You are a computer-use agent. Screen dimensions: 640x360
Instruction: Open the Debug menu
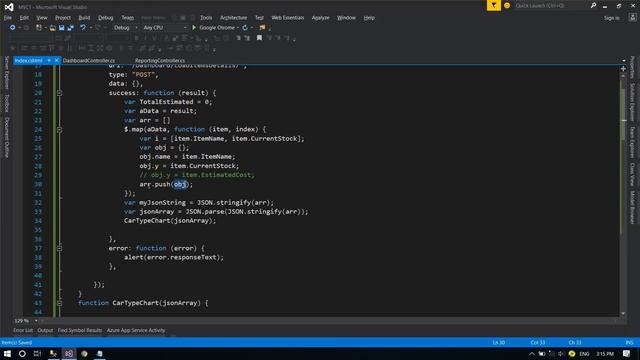(x=105, y=18)
